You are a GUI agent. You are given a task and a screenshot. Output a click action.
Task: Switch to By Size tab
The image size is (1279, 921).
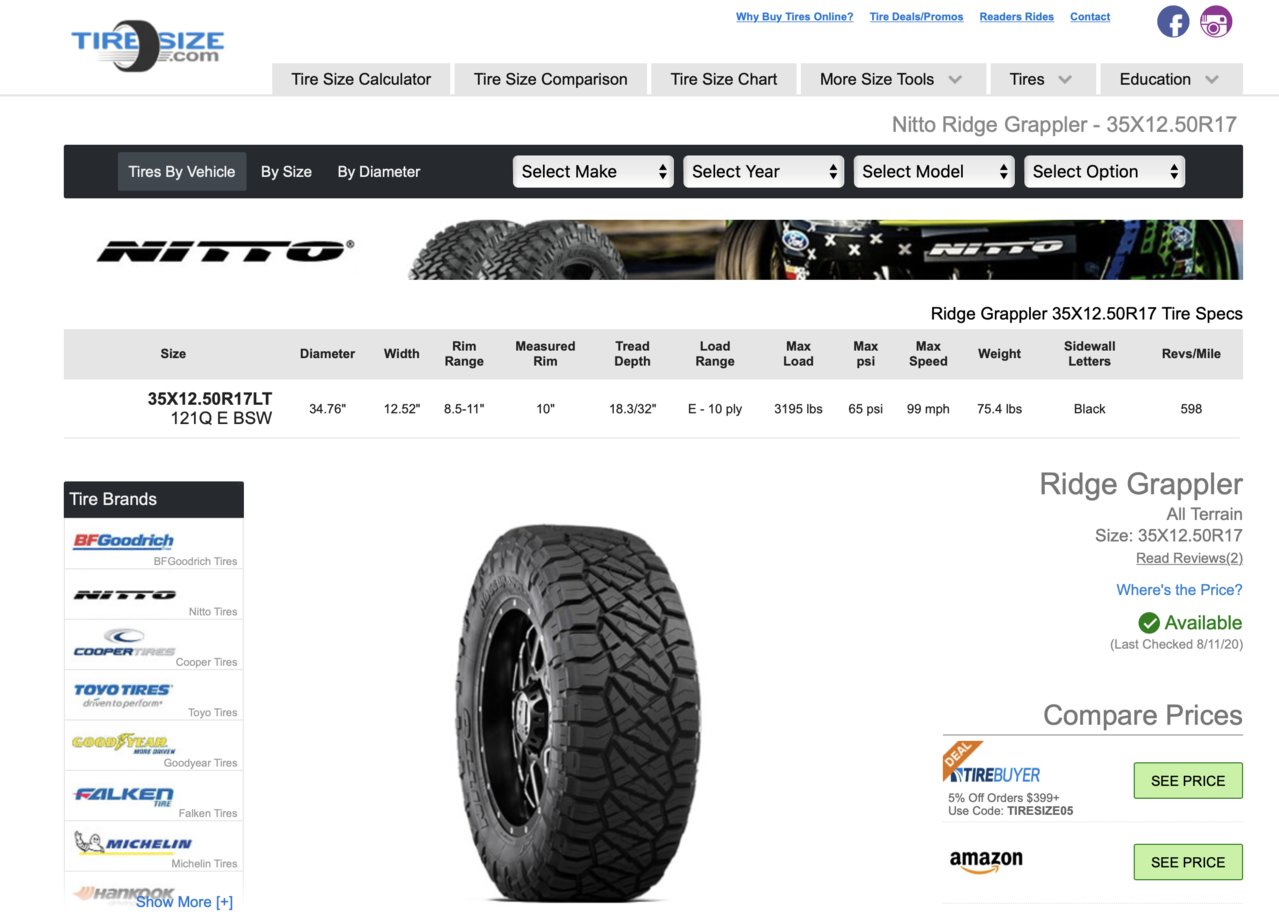[x=286, y=172]
